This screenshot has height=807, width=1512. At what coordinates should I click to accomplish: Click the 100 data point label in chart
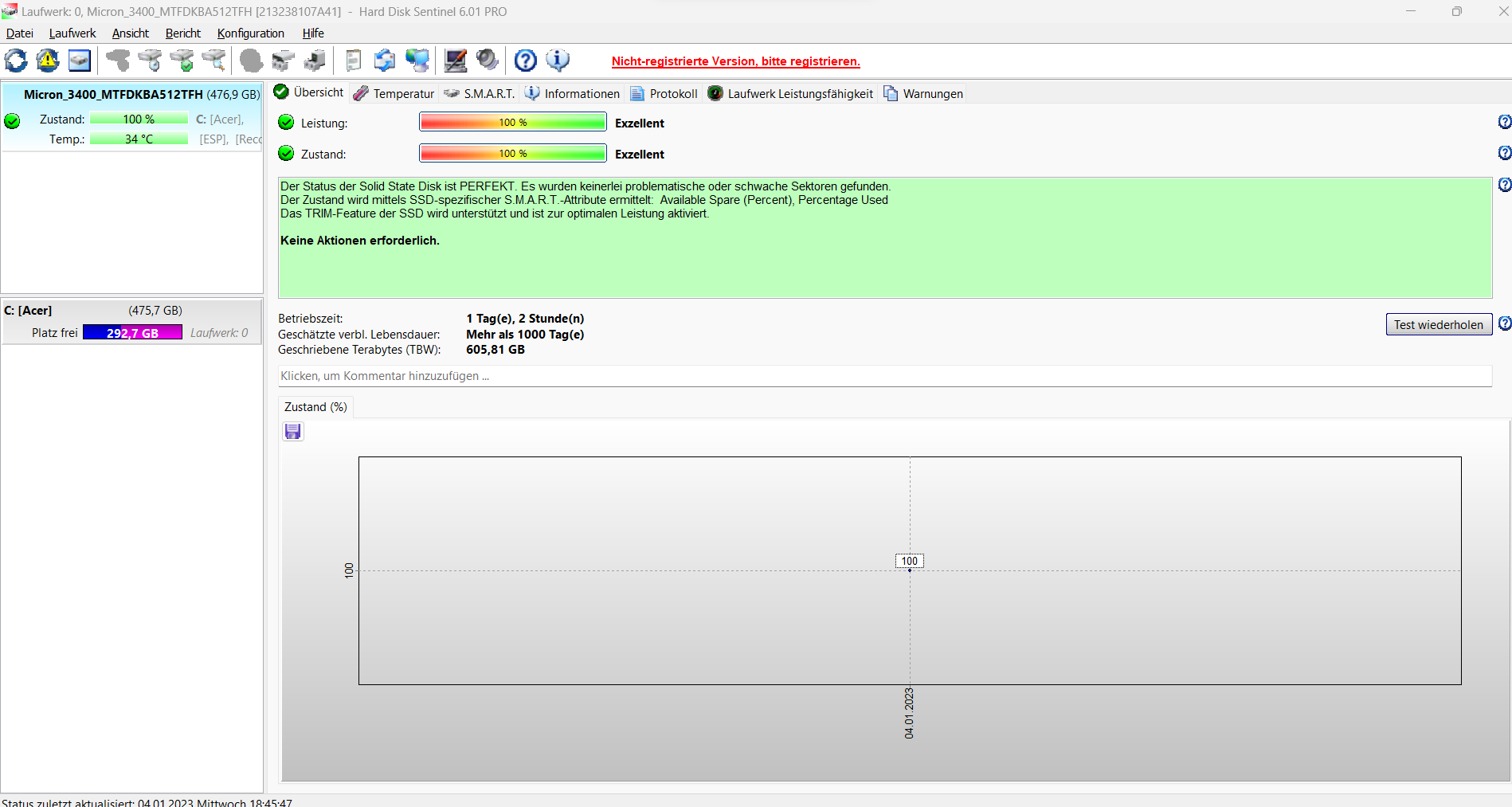pos(910,561)
